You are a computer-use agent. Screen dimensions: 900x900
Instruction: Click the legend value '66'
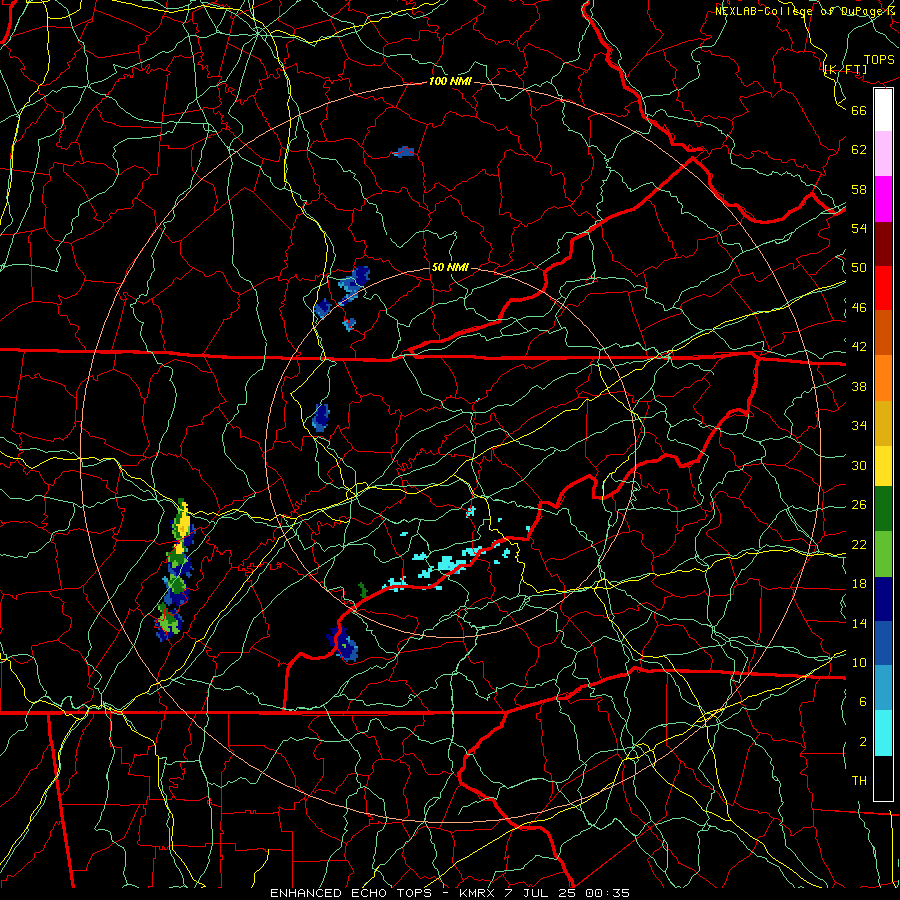(x=859, y=110)
